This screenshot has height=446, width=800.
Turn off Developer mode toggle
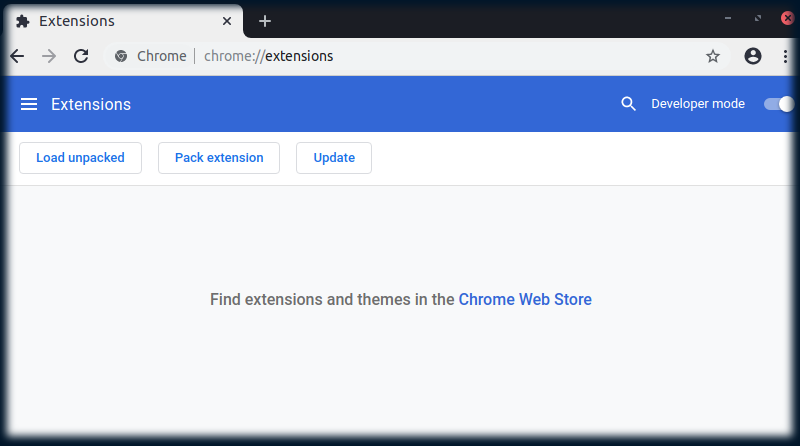(x=779, y=104)
